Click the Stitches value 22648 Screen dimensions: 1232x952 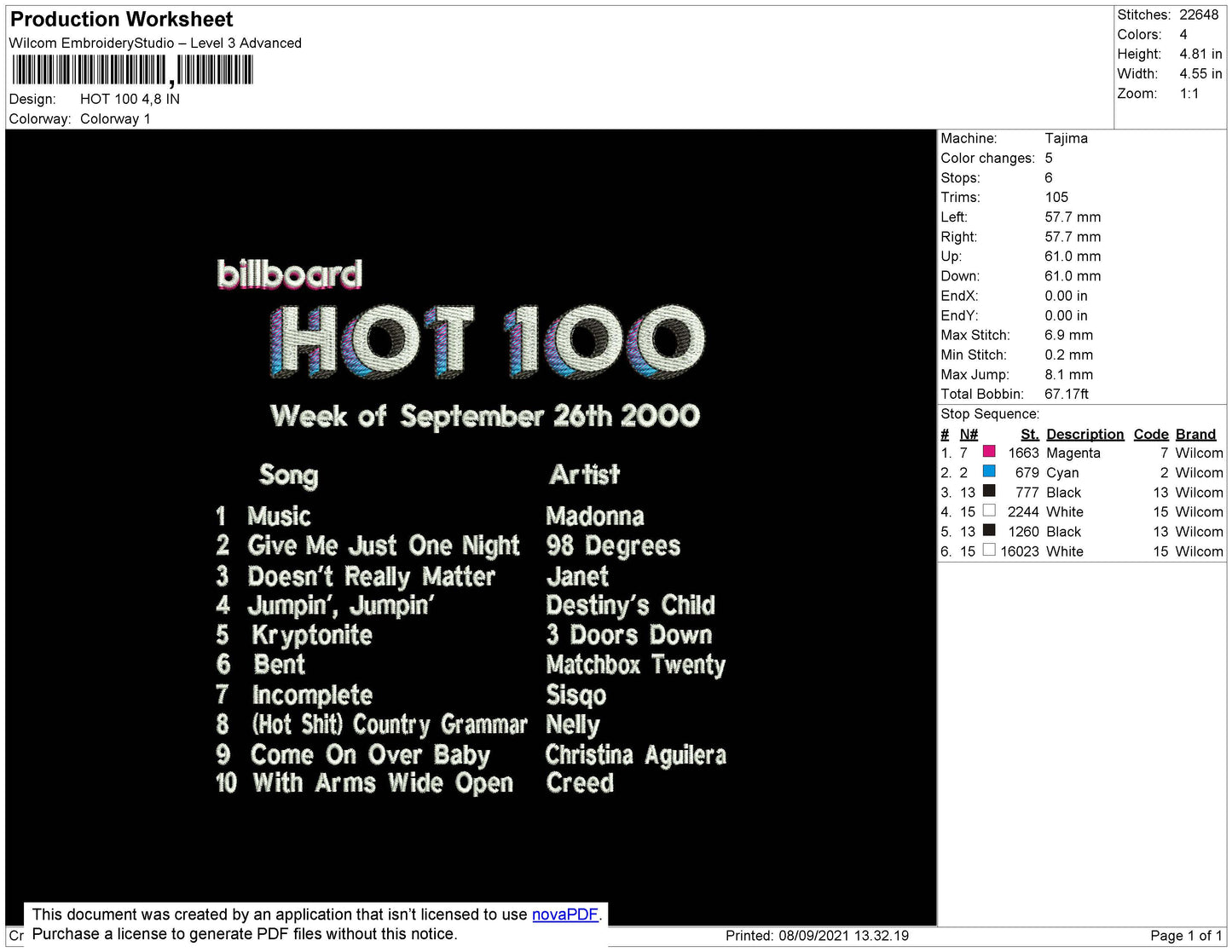click(1199, 15)
